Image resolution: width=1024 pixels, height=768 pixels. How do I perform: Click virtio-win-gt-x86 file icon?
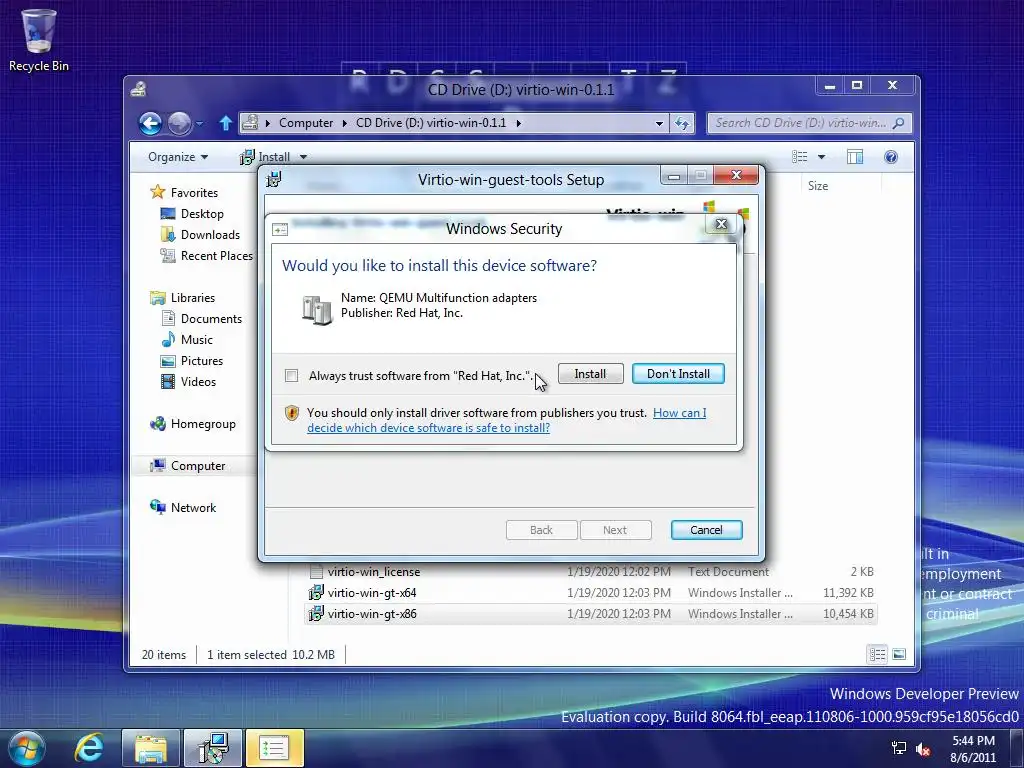click(x=316, y=614)
